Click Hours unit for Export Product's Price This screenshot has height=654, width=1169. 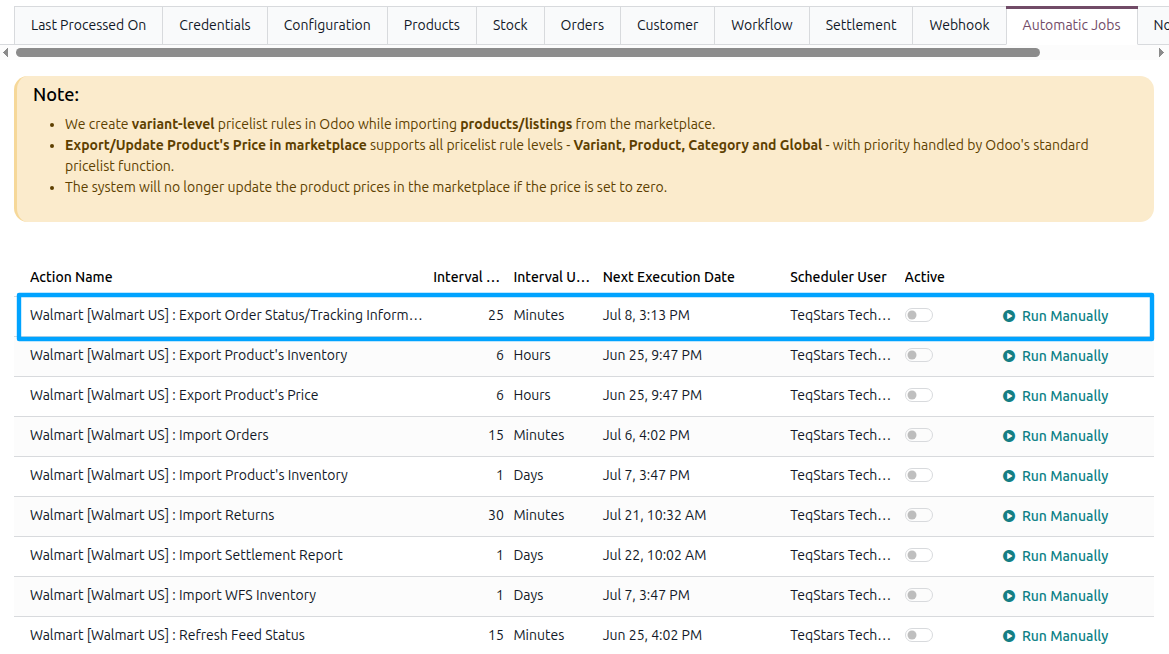coord(532,395)
